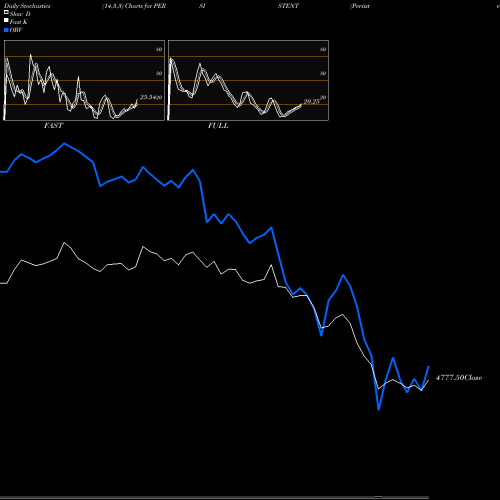Click the blue OBV legend swatch

[6, 30]
